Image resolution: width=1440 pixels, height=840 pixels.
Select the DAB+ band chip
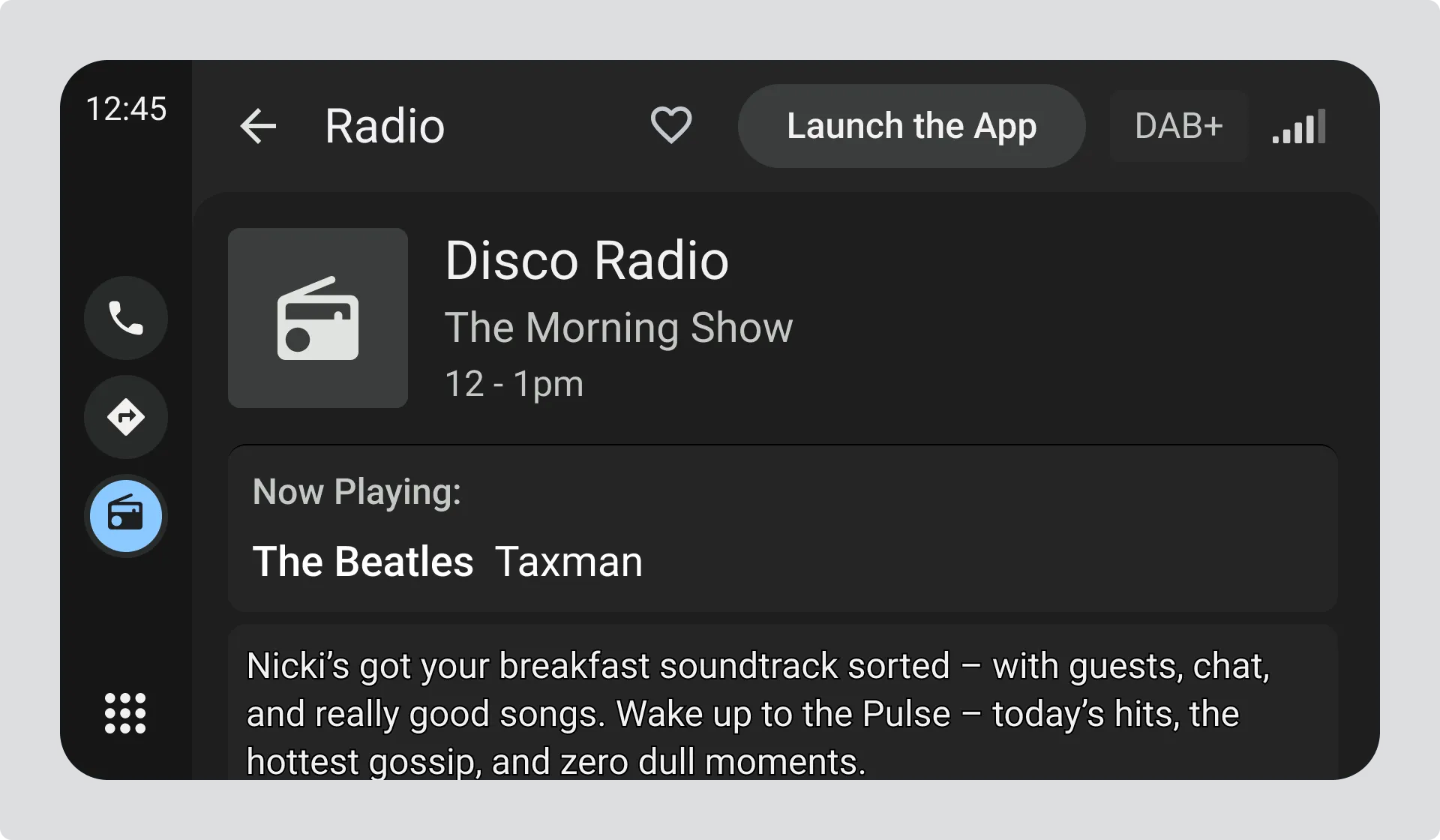1178,126
